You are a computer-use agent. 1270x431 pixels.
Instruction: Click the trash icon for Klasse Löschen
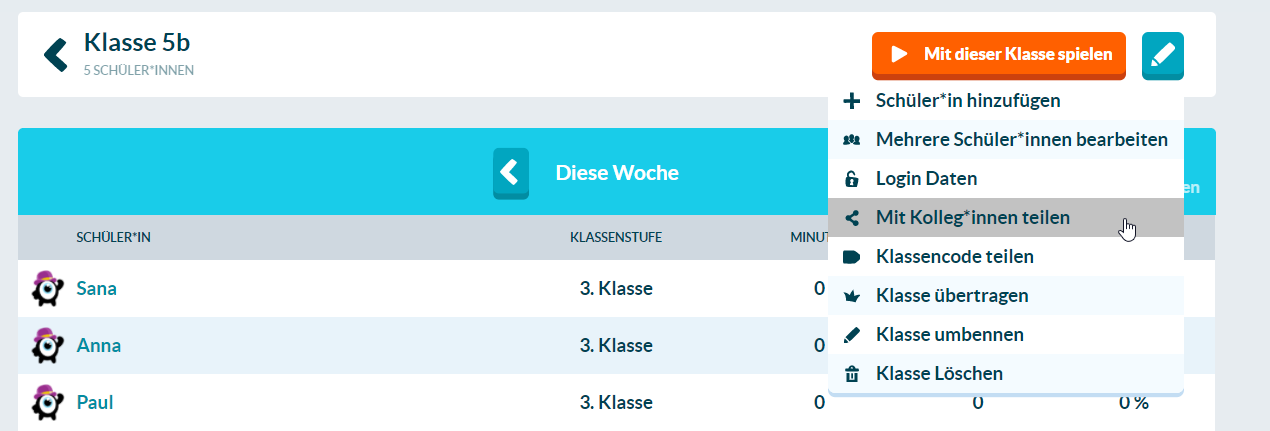click(852, 374)
